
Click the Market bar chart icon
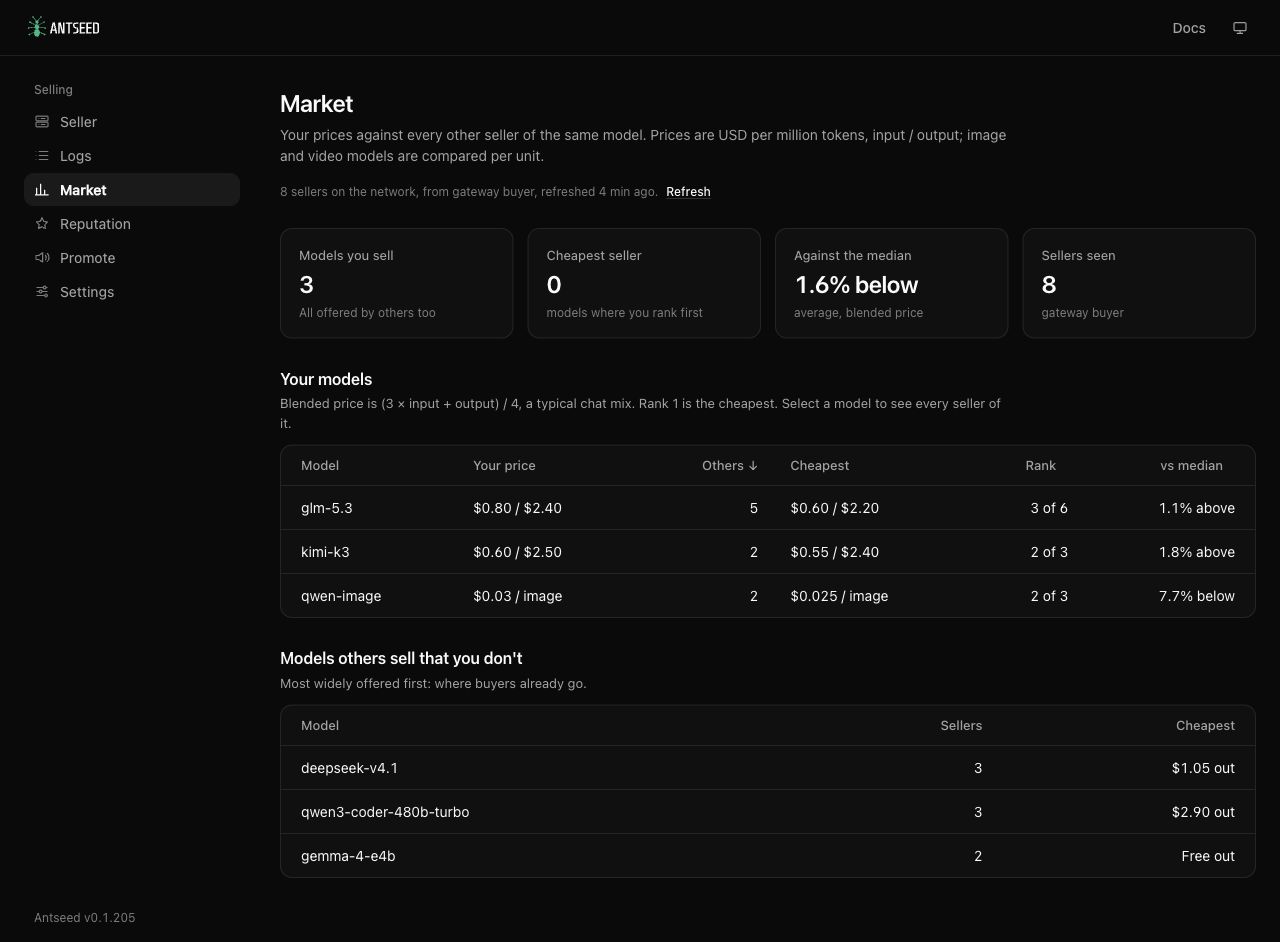pyautogui.click(x=42, y=190)
